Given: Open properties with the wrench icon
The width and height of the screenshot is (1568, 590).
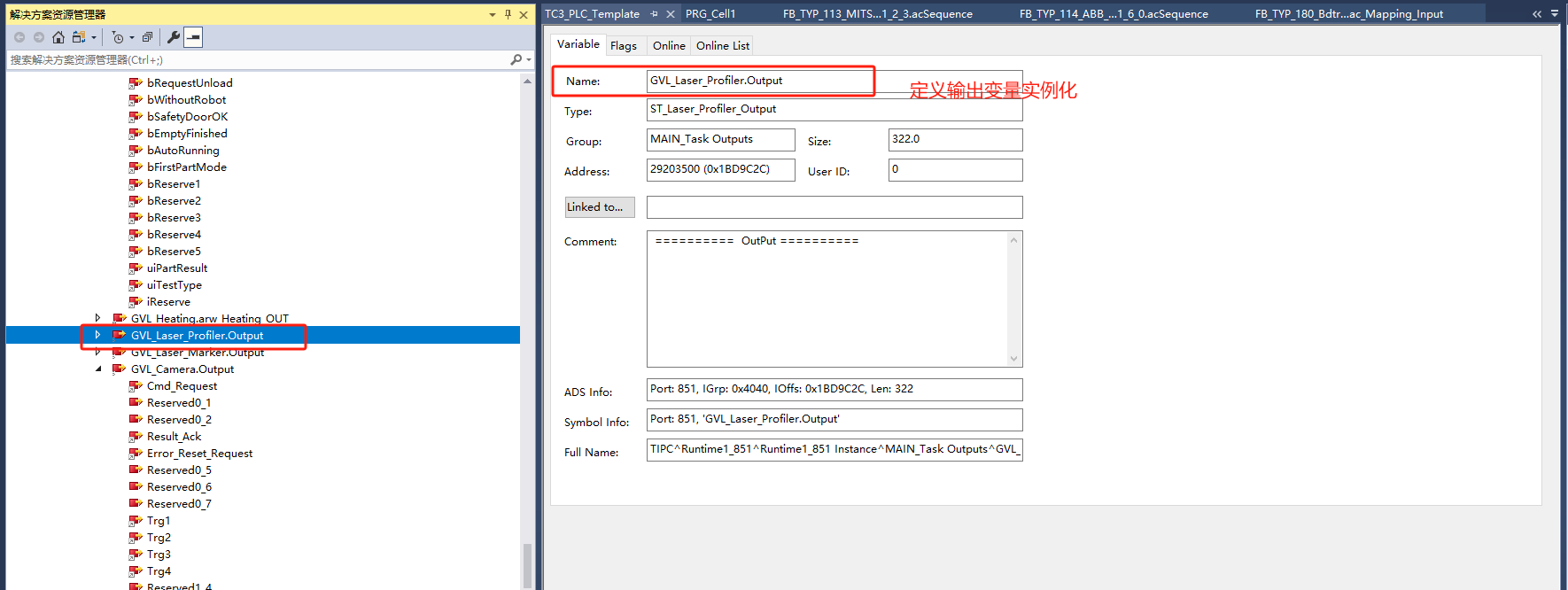Looking at the screenshot, I should click(x=174, y=37).
